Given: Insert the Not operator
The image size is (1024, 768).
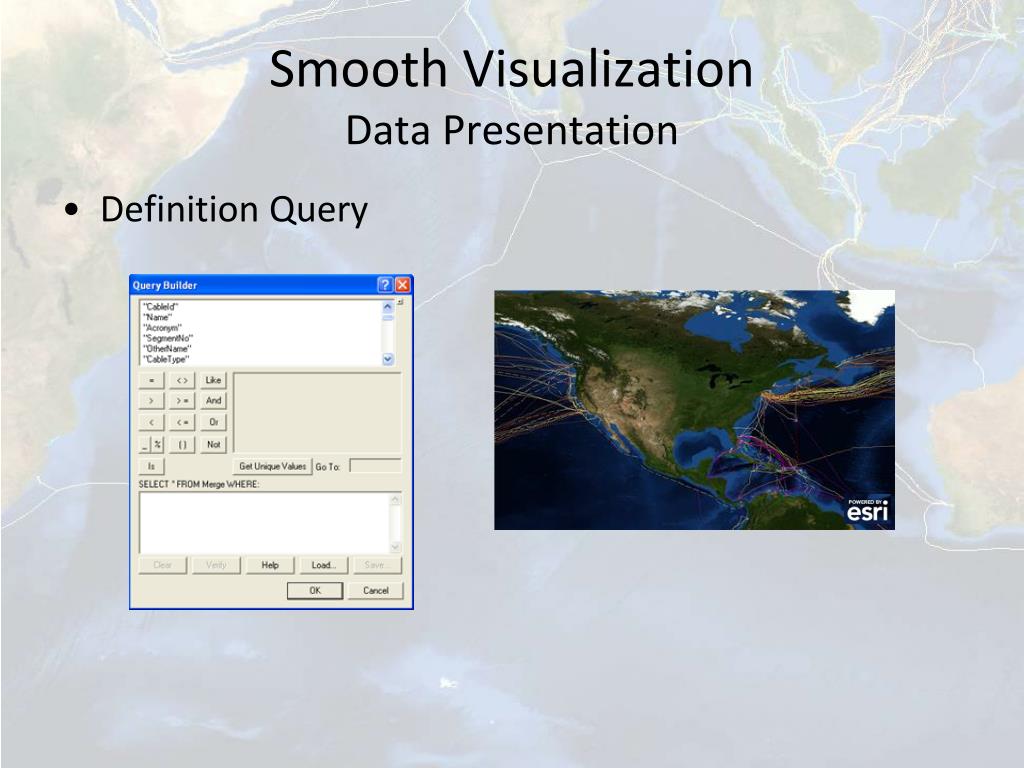Looking at the screenshot, I should (214, 445).
